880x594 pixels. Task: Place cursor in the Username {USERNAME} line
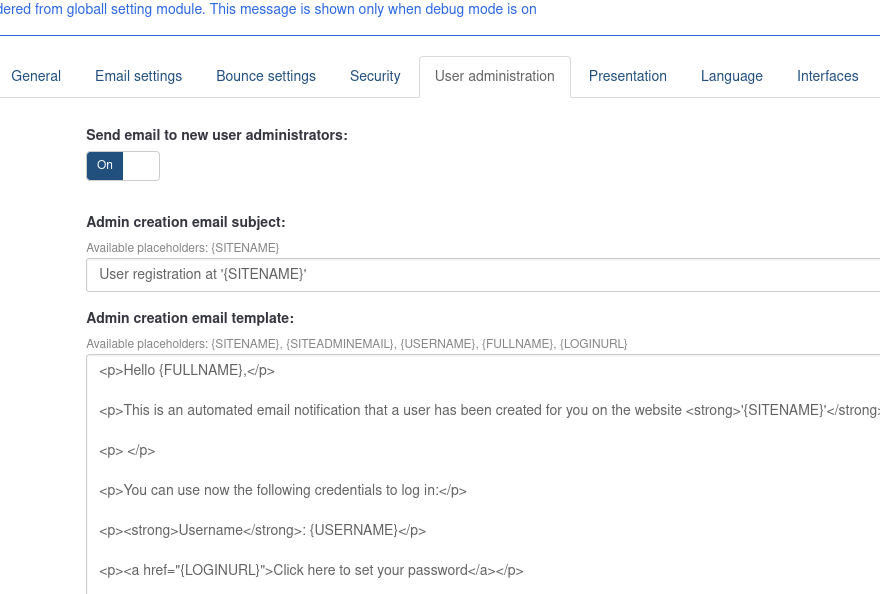(x=262, y=530)
